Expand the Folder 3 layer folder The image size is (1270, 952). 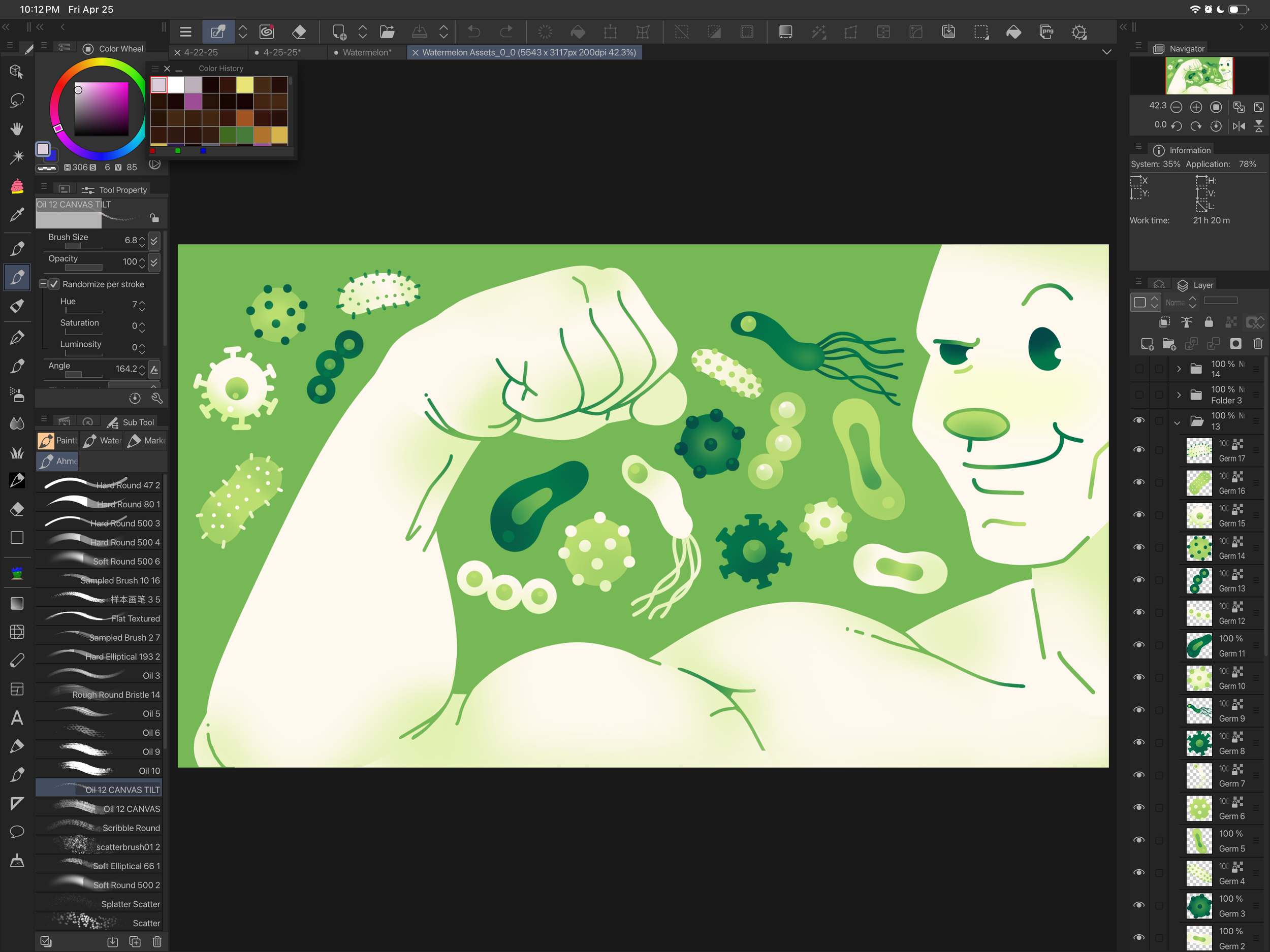click(x=1178, y=395)
